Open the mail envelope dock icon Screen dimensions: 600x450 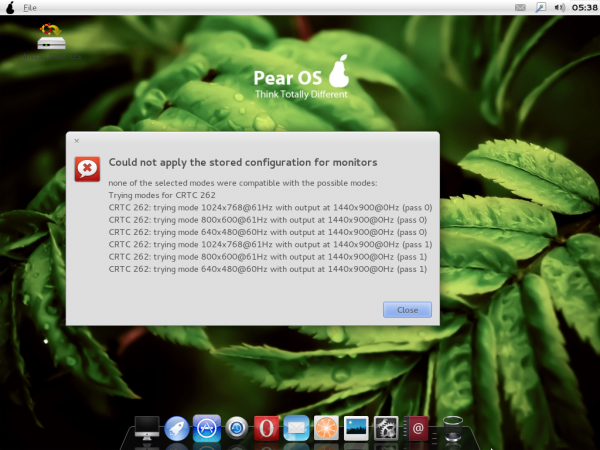(x=296, y=428)
